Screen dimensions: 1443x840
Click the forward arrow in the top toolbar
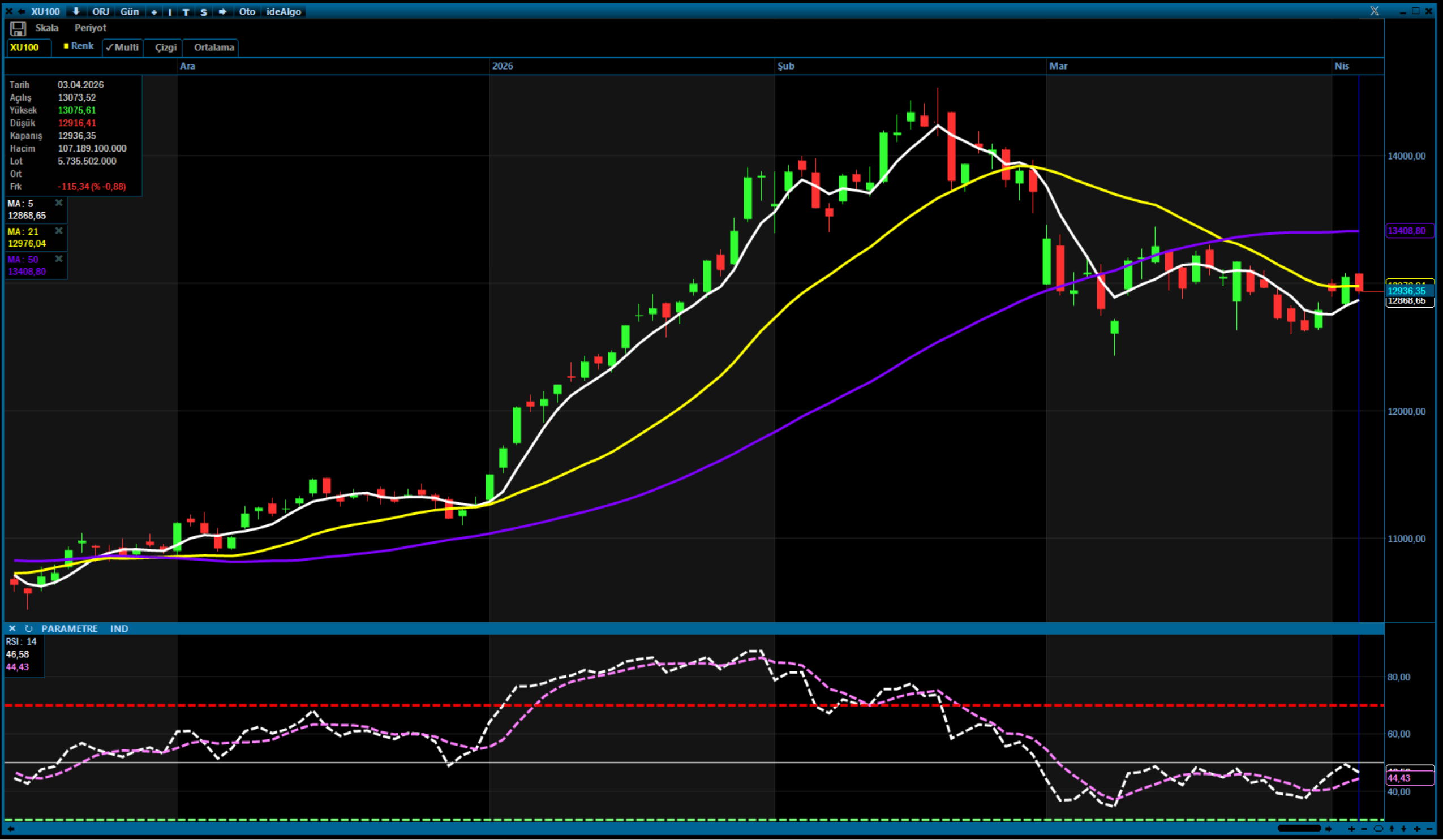tap(222, 11)
